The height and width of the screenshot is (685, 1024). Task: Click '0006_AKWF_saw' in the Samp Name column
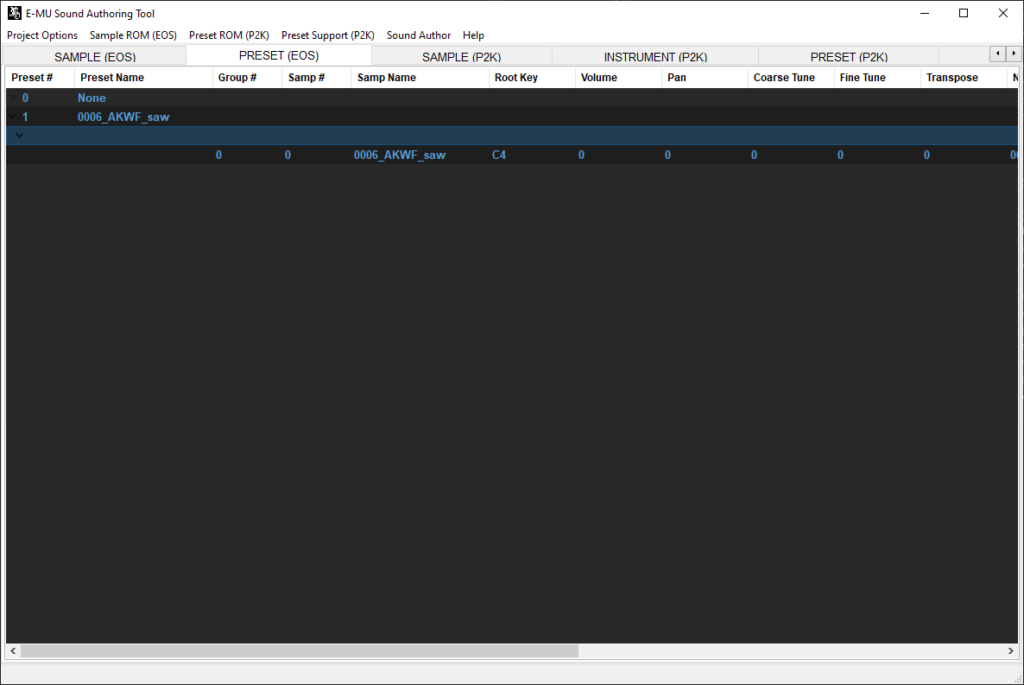(x=400, y=155)
